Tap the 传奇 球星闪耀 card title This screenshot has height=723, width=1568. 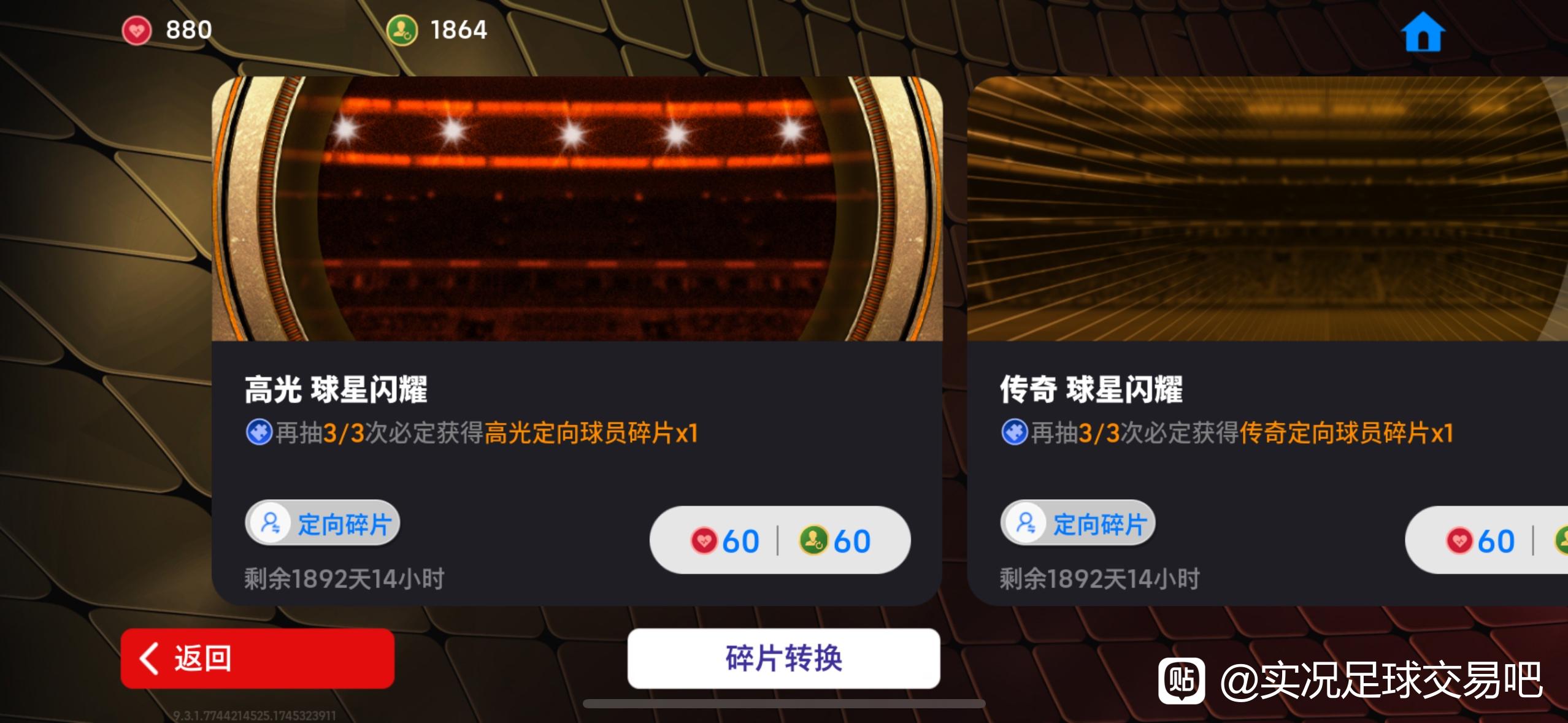coord(1091,389)
